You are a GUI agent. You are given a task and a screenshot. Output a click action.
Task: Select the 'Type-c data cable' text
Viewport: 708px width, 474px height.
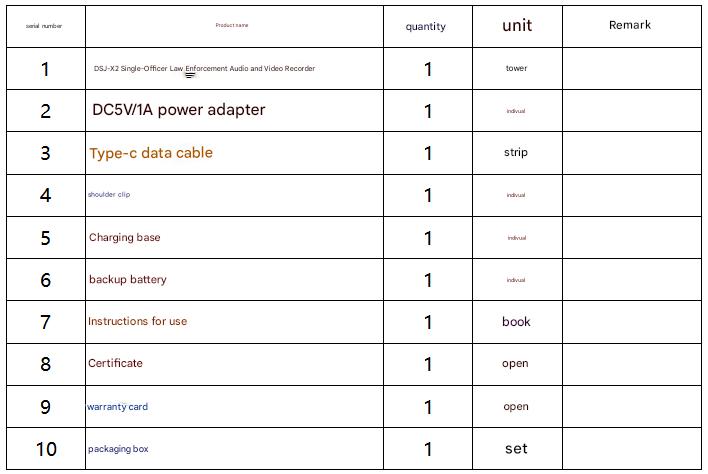coord(151,153)
